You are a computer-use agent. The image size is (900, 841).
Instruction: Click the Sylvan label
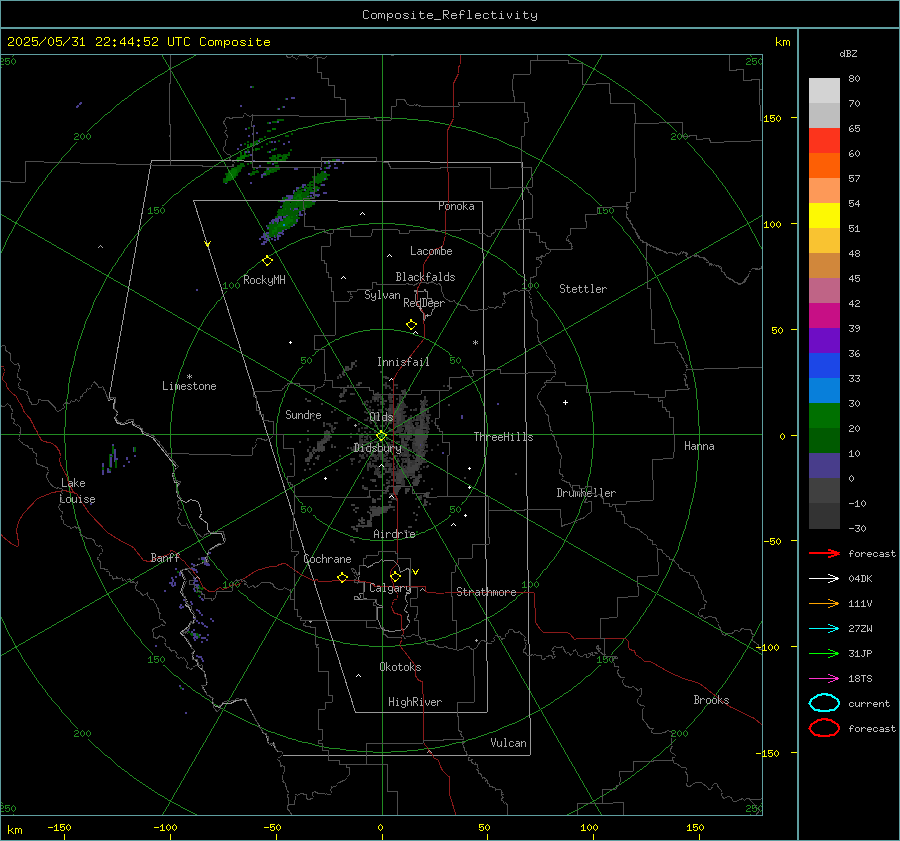tap(382, 295)
